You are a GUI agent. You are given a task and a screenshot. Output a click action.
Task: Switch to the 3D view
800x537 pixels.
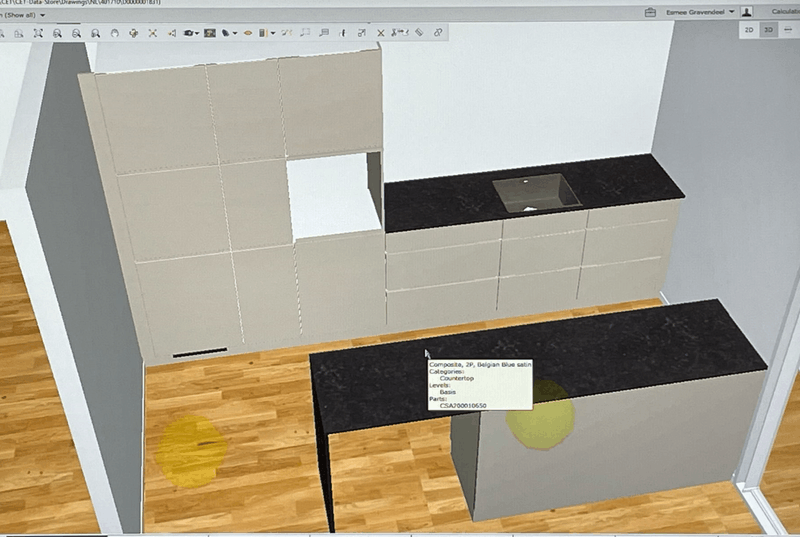point(769,30)
